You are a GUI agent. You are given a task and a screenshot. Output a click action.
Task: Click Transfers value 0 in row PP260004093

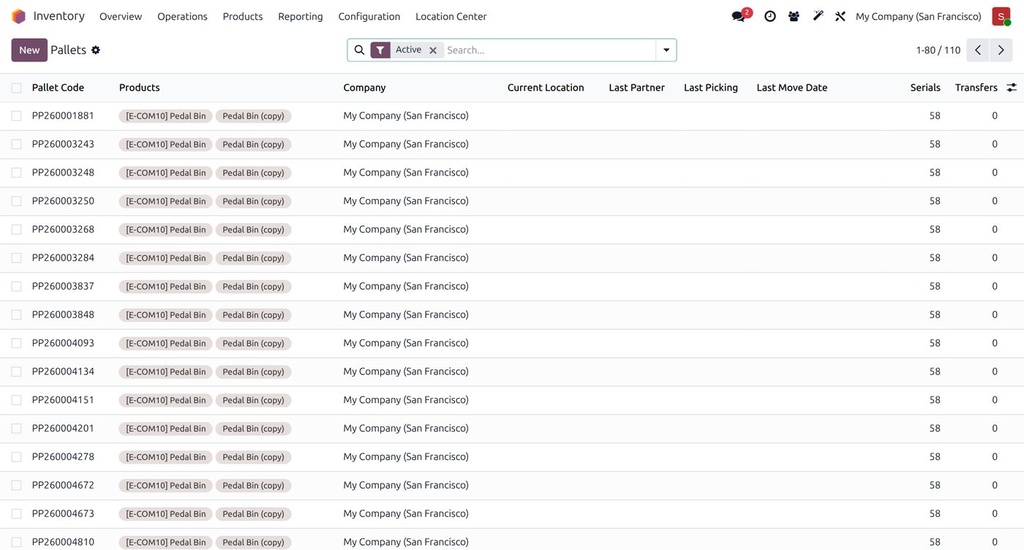(995, 343)
